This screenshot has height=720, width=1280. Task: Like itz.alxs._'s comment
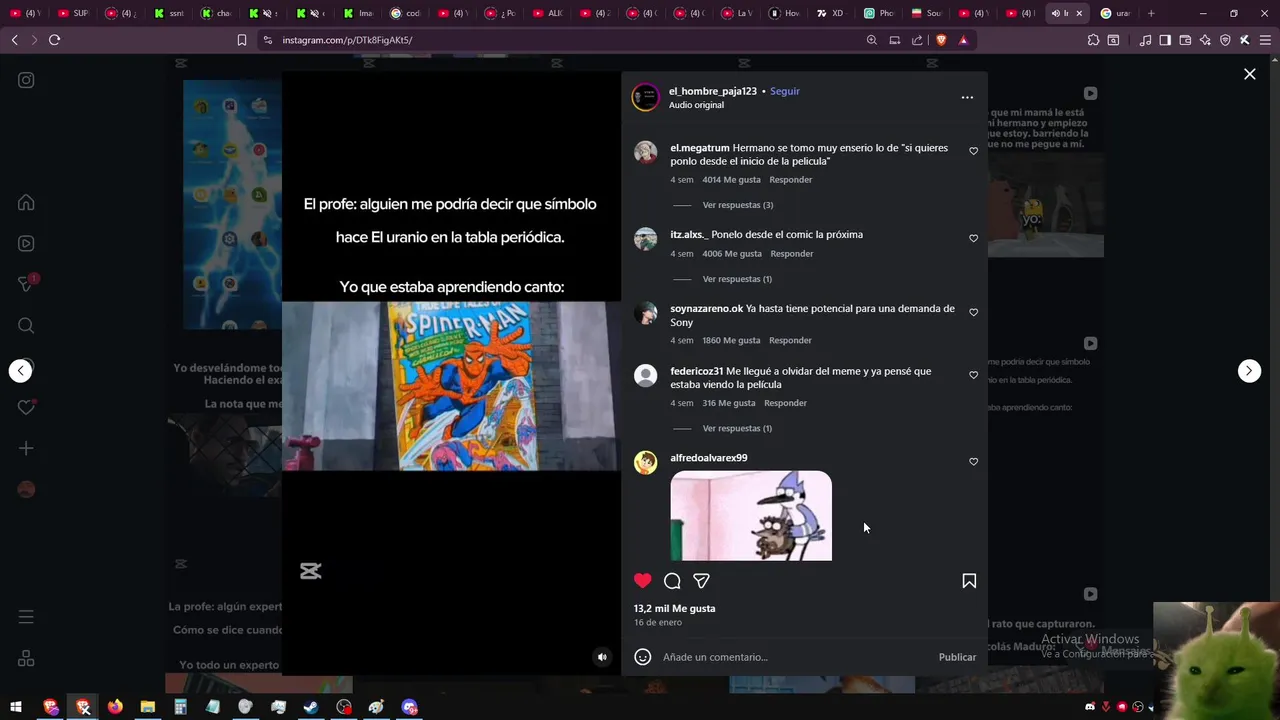click(x=973, y=238)
